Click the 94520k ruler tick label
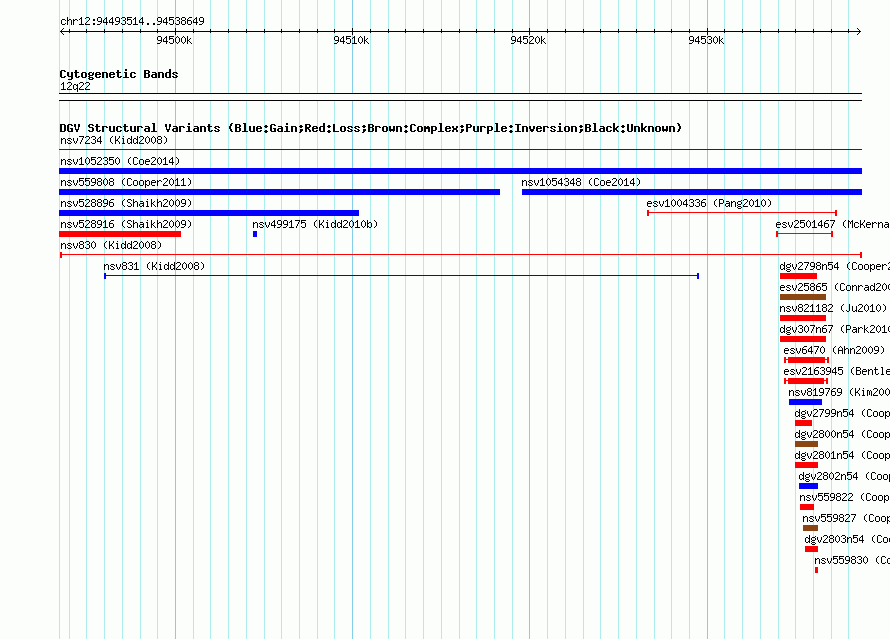The width and height of the screenshot is (890, 639). click(528, 40)
